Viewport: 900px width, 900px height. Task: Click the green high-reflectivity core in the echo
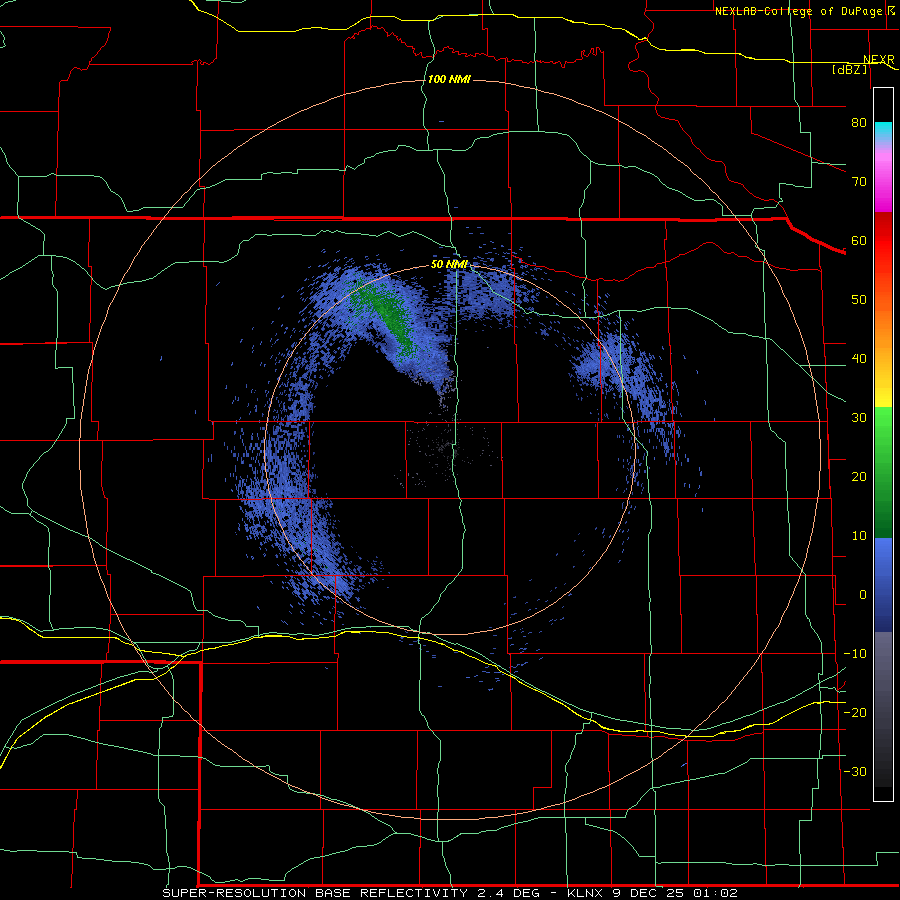point(386,315)
